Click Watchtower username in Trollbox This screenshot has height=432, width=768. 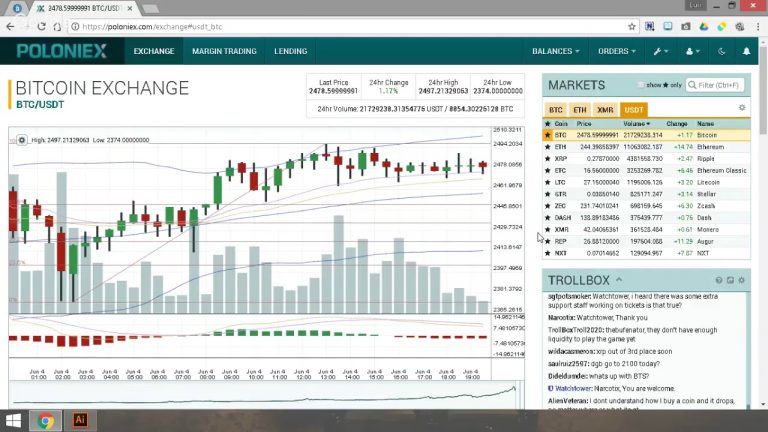(574, 388)
